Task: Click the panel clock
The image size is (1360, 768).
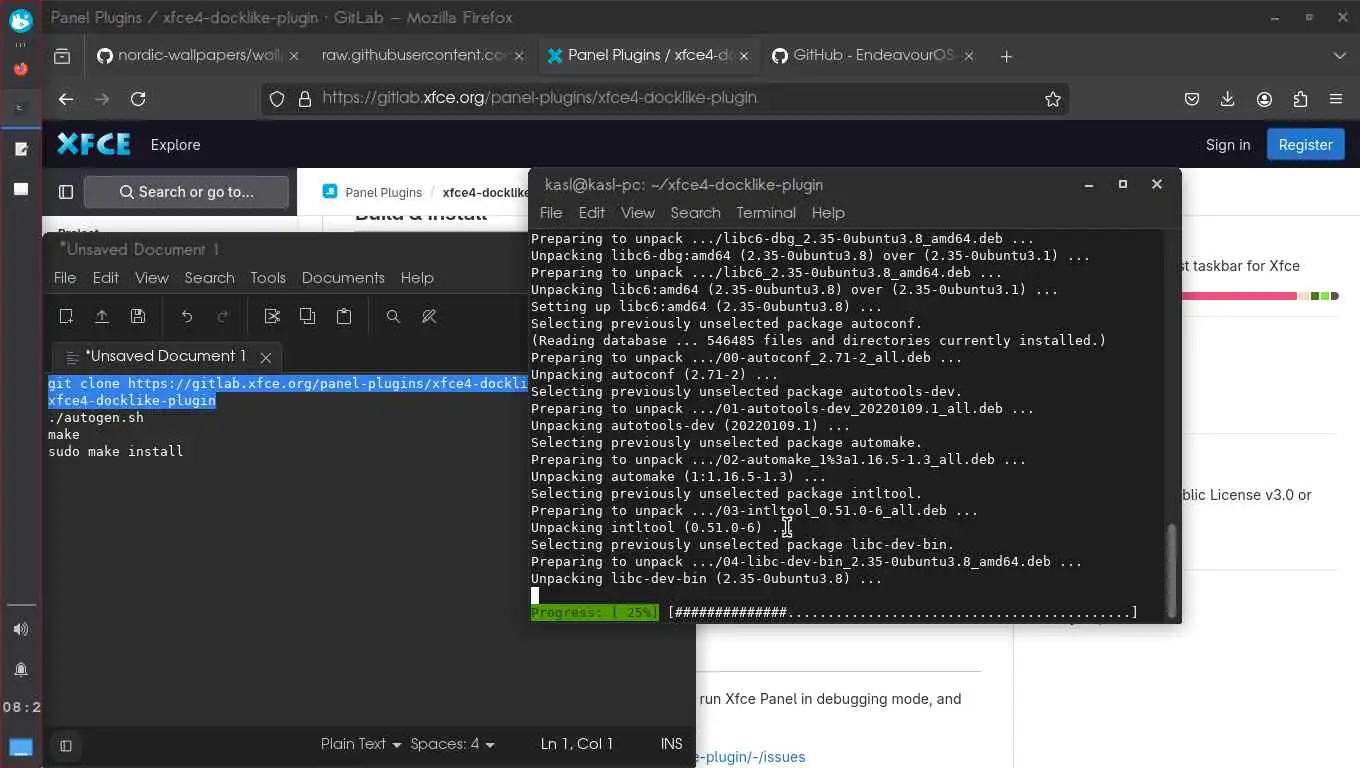Action: (x=21, y=707)
